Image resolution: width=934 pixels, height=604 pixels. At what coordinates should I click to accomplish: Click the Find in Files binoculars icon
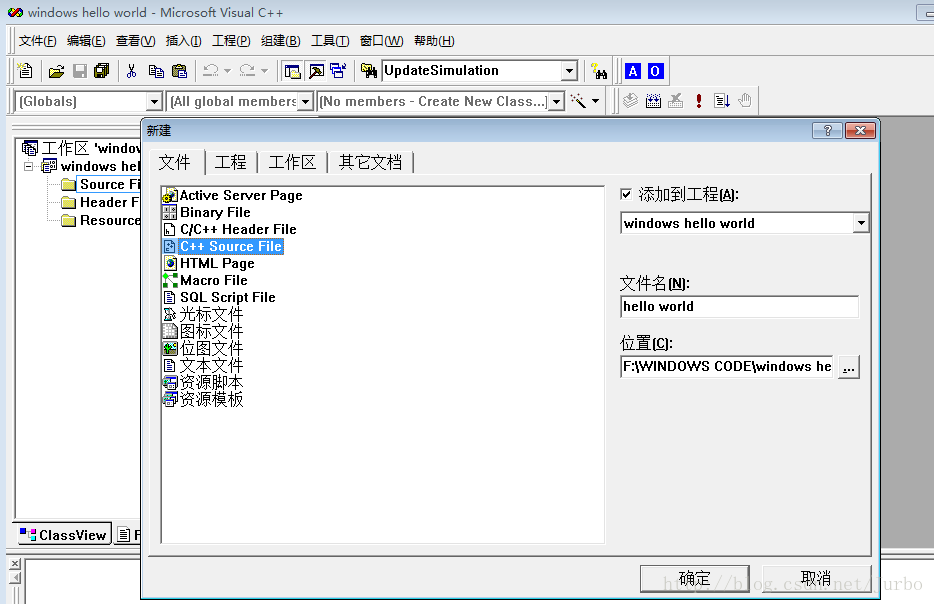[x=369, y=71]
